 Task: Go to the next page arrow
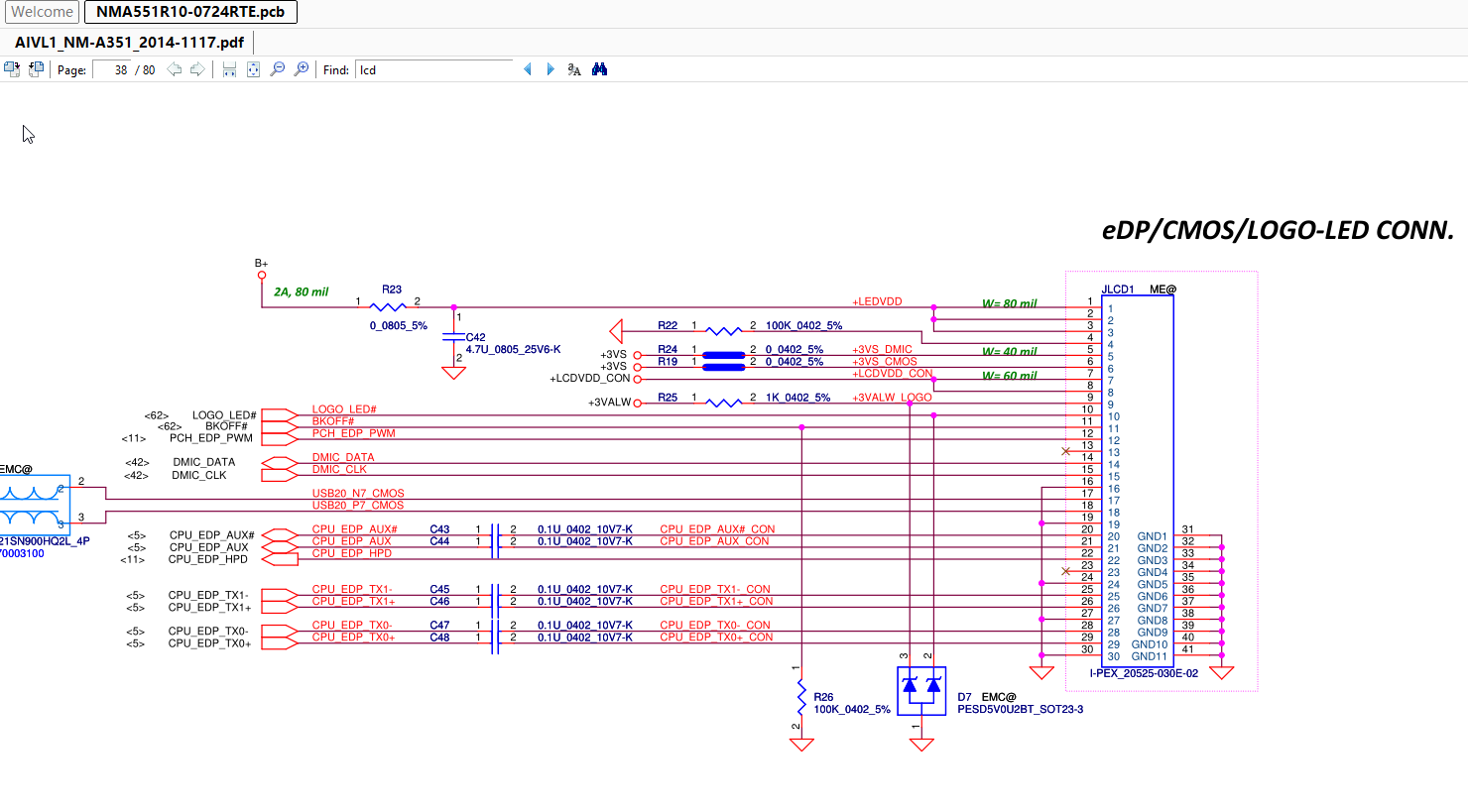[x=197, y=69]
